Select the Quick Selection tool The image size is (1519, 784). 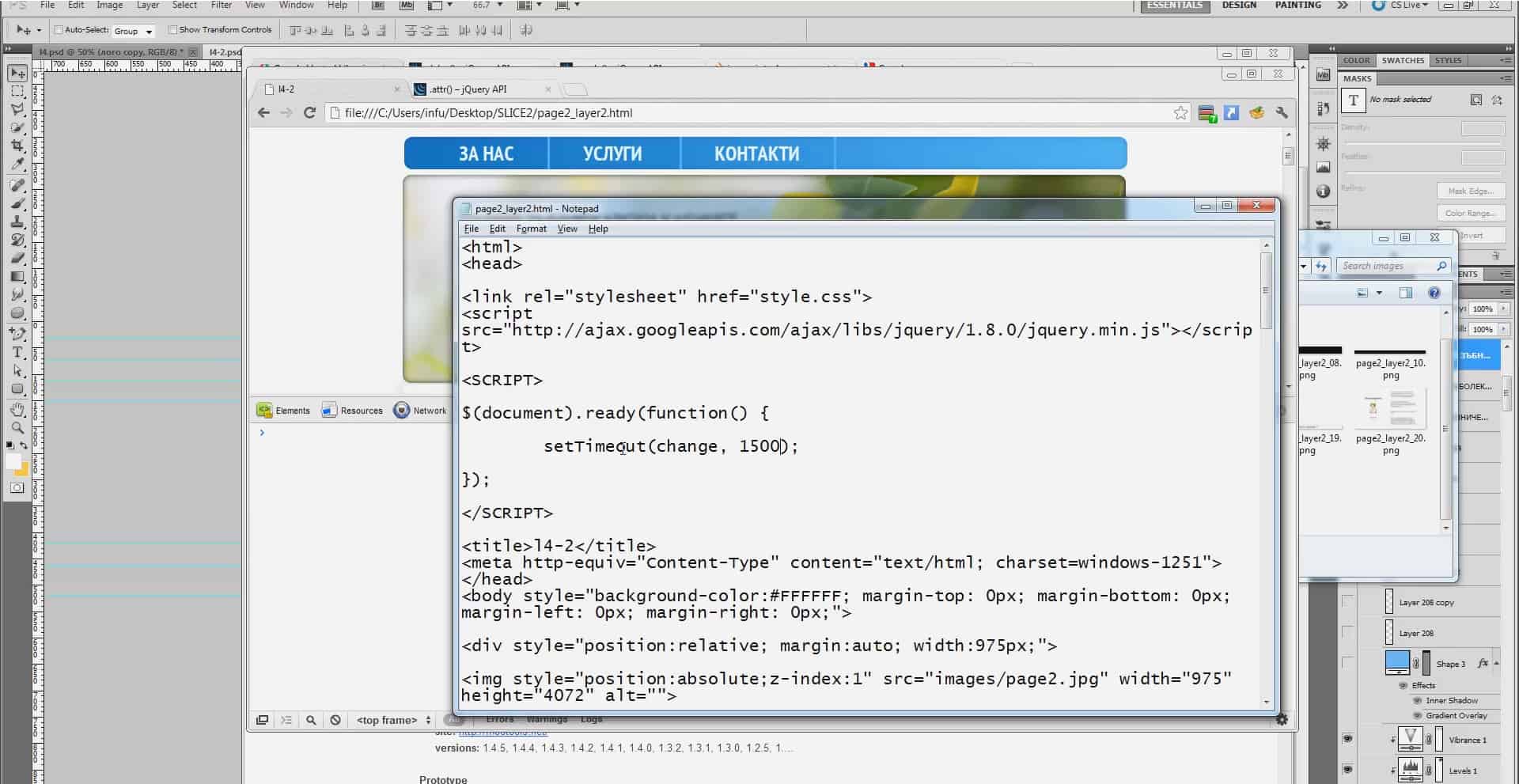click(17, 128)
